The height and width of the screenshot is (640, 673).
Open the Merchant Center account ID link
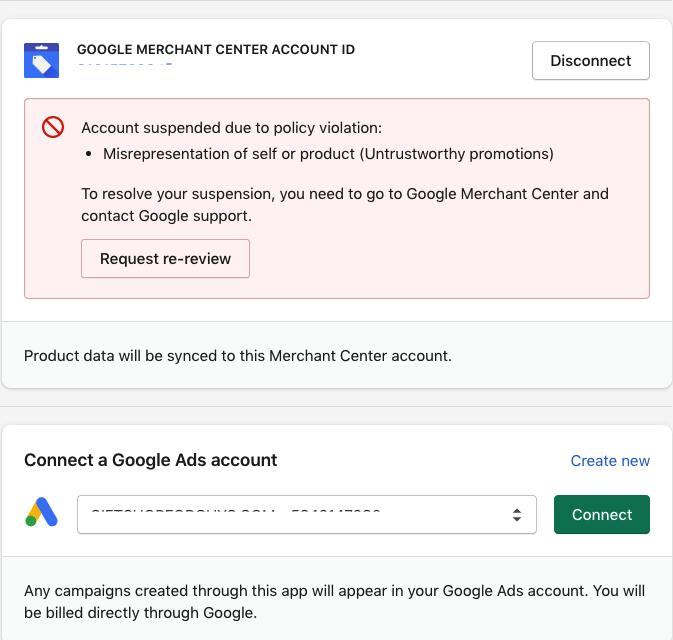coord(125,66)
